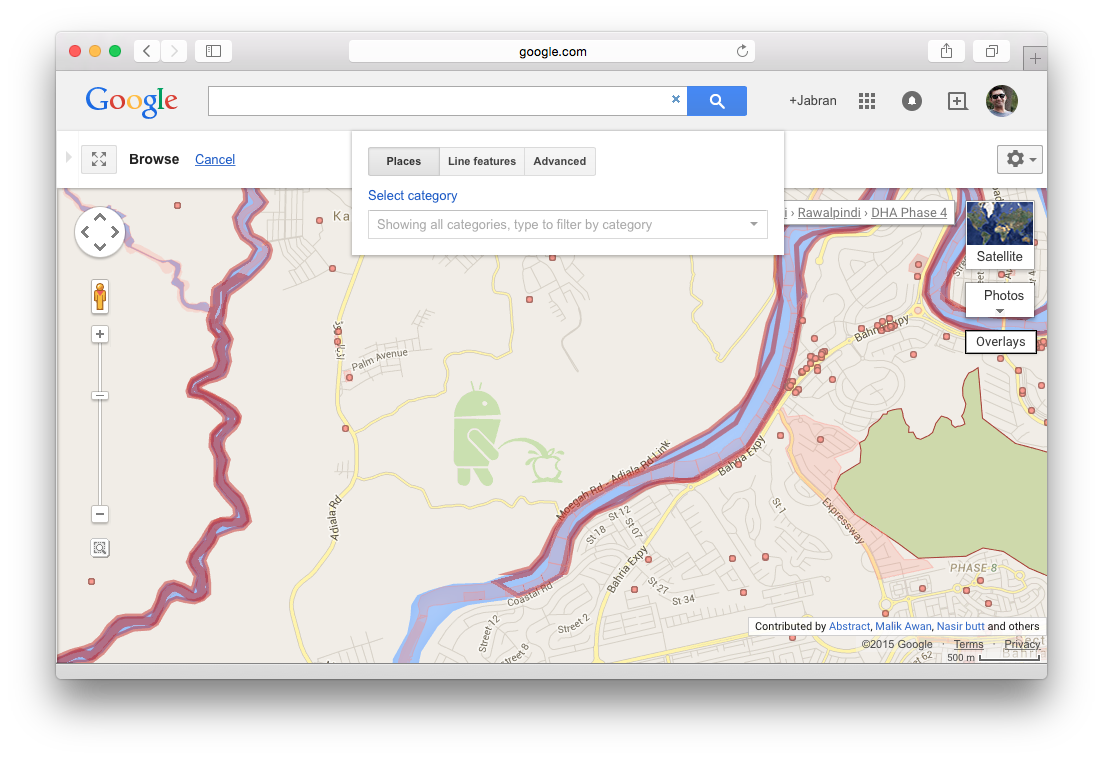Pan the map right with the arrow control

[115, 232]
